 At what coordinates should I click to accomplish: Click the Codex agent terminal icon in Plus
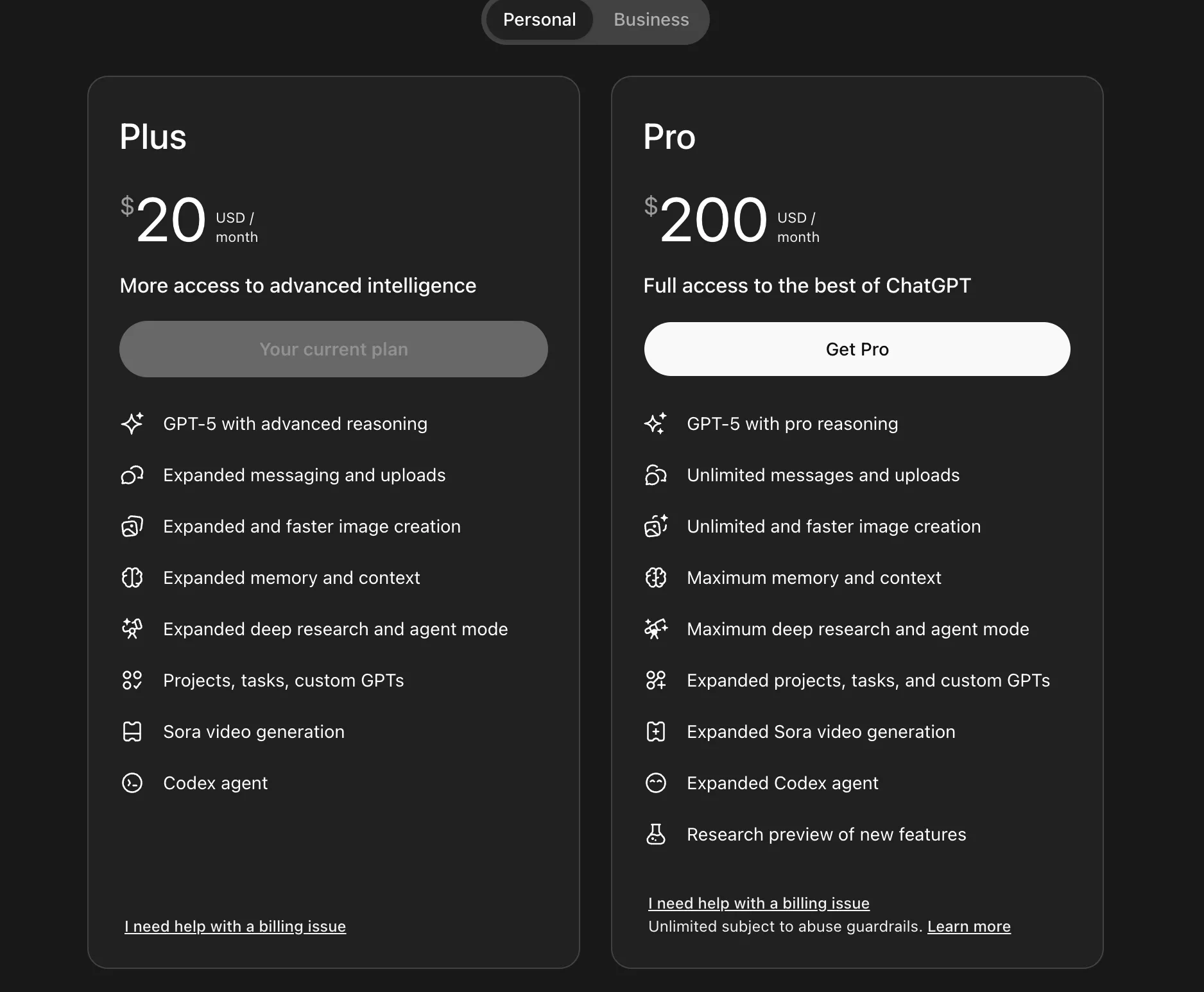[132, 783]
